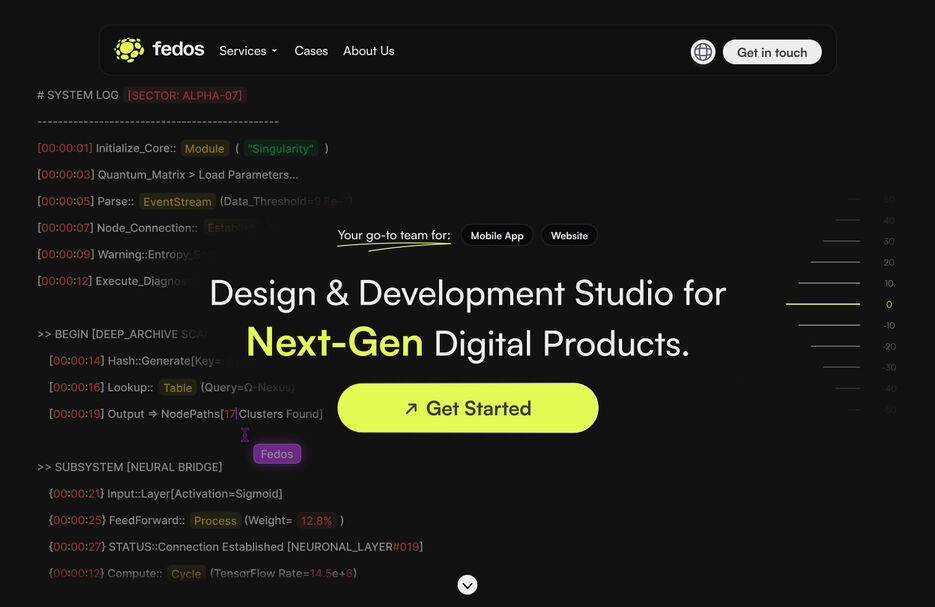Image resolution: width=935 pixels, height=607 pixels.
Task: Click "Your go-to team for:" label
Action: pyautogui.click(x=394, y=235)
